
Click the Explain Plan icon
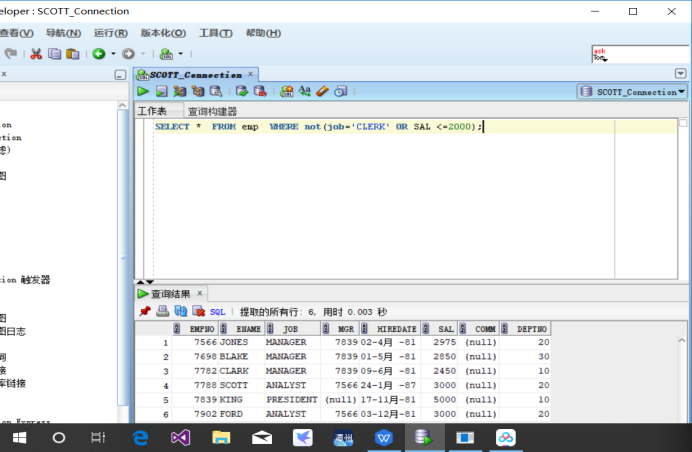pos(179,91)
